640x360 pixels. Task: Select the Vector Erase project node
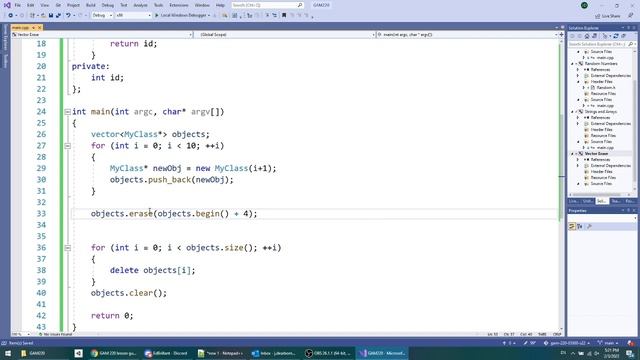[596, 154]
